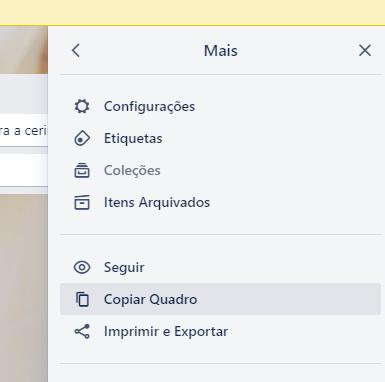Click the tag icon next to Etiquetas
The width and height of the screenshot is (385, 382).
point(82,138)
